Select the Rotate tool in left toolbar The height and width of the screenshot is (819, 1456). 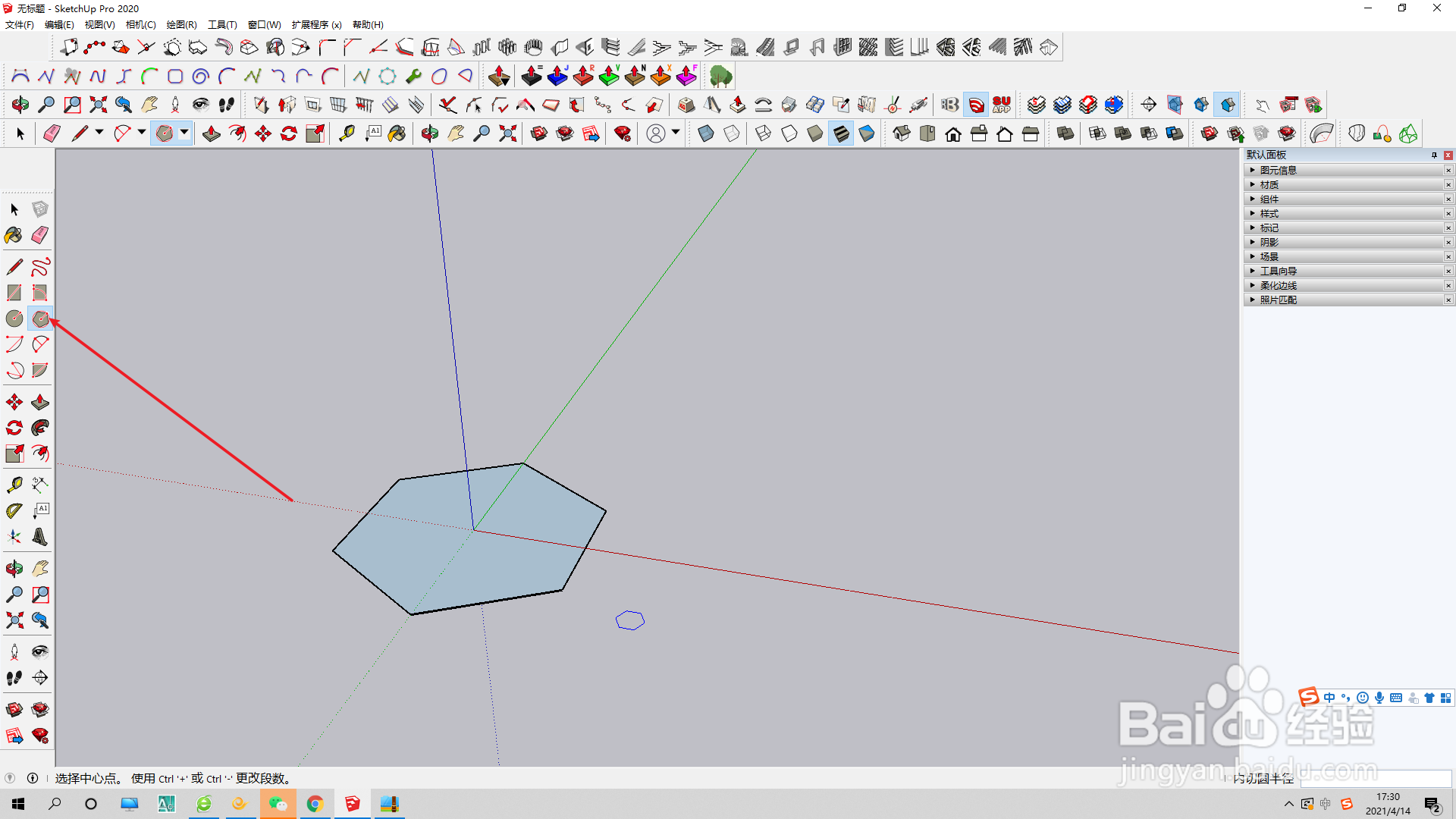[14, 428]
